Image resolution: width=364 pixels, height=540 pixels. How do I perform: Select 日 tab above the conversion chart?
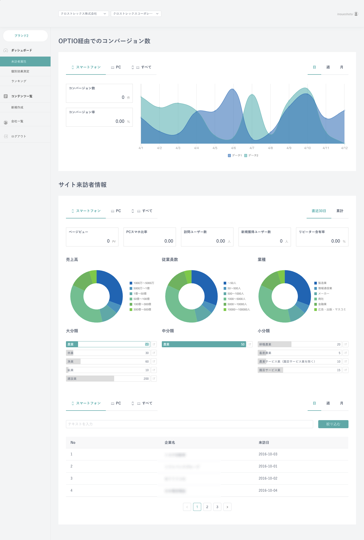pyautogui.click(x=314, y=67)
